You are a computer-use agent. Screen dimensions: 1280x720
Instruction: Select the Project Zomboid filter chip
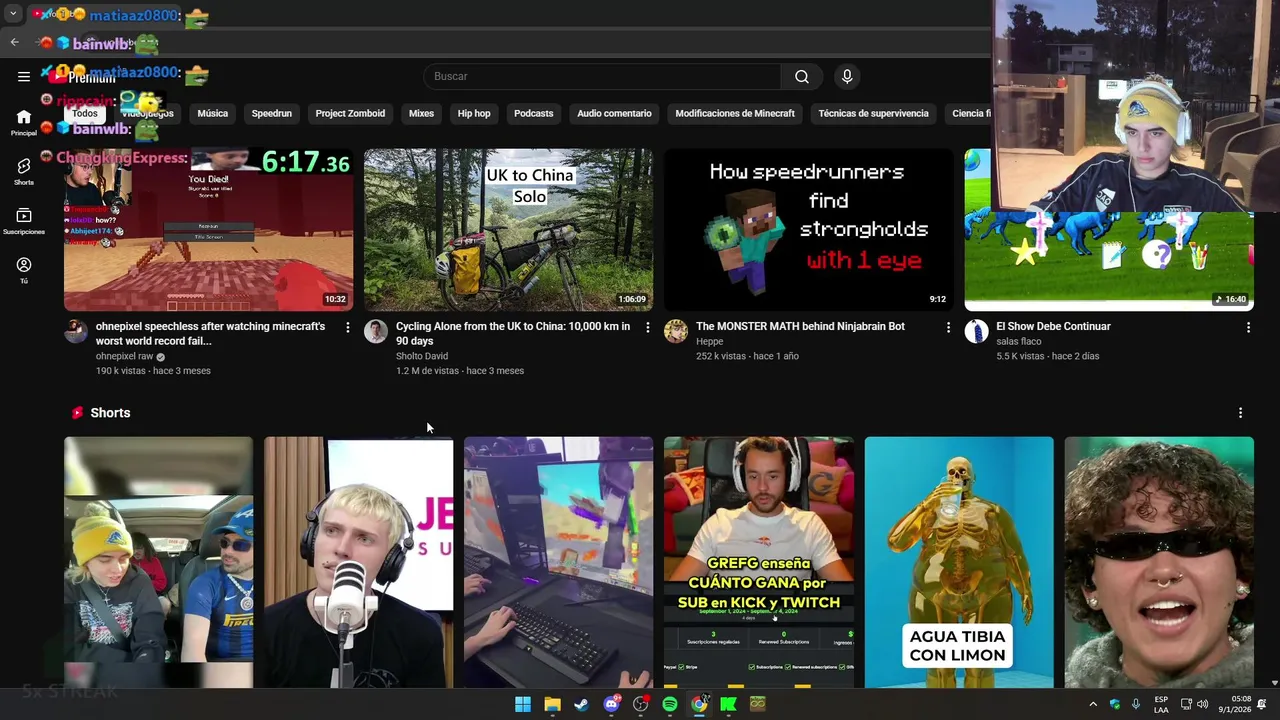click(350, 113)
